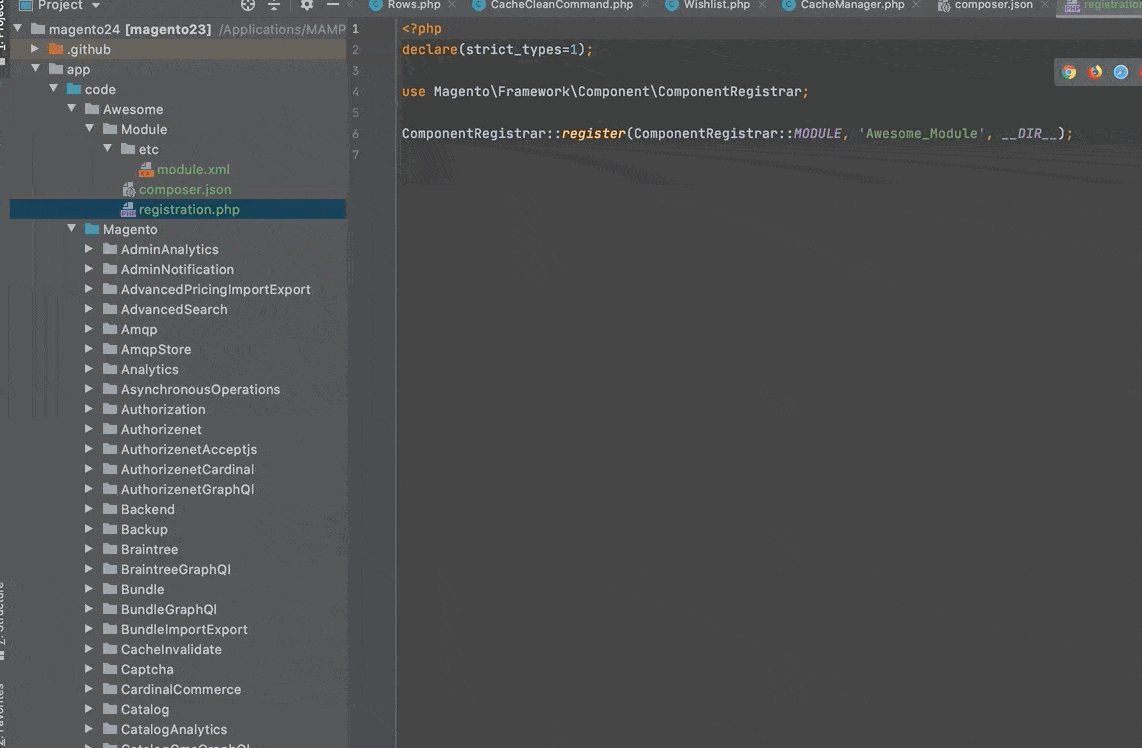Switch to the Wishlist.php tab
Screen dimensions: 1142x748
click(x=716, y=5)
